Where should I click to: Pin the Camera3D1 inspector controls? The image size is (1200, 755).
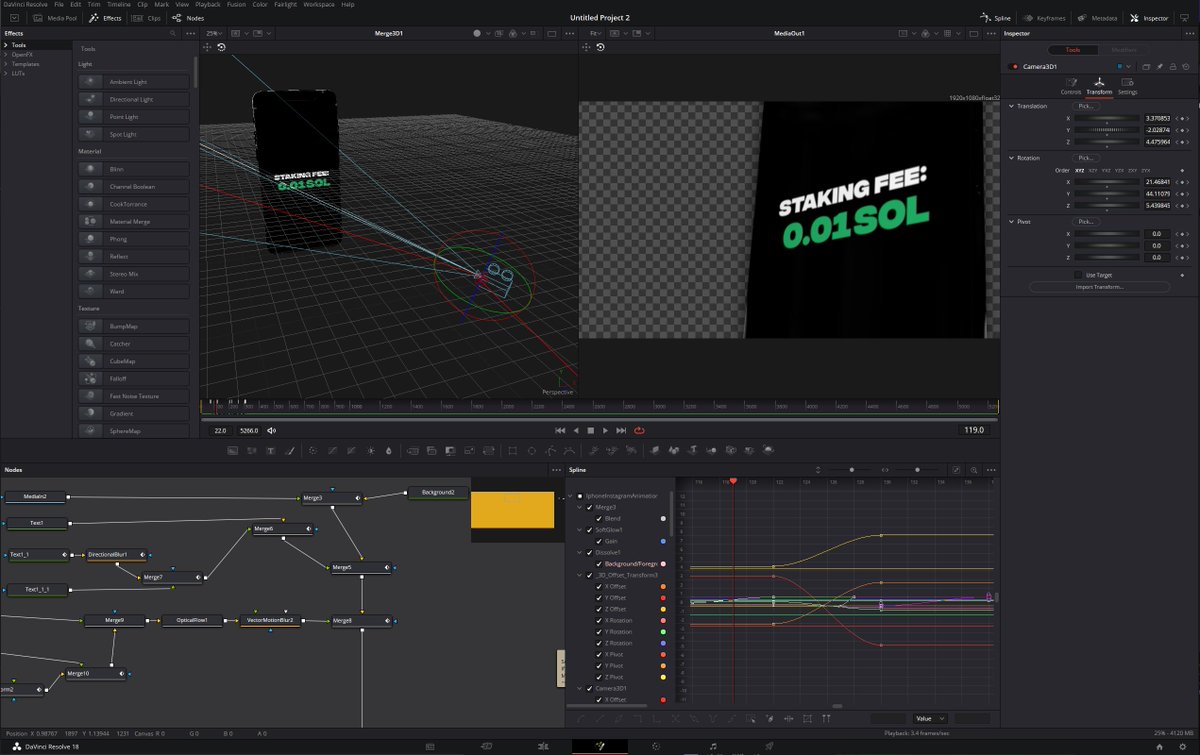(x=1158, y=67)
